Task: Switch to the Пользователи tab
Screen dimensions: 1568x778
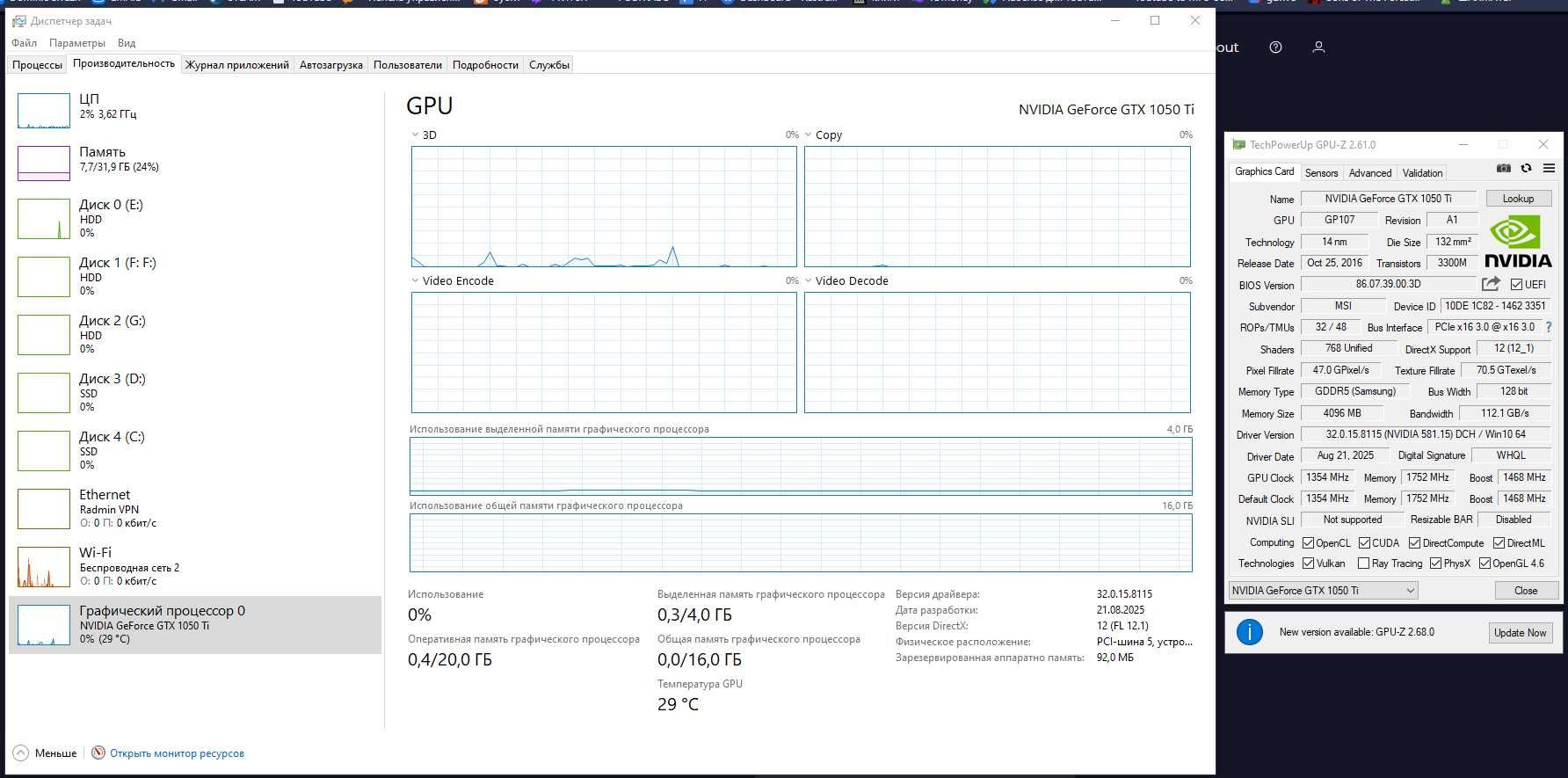Action: coord(407,64)
